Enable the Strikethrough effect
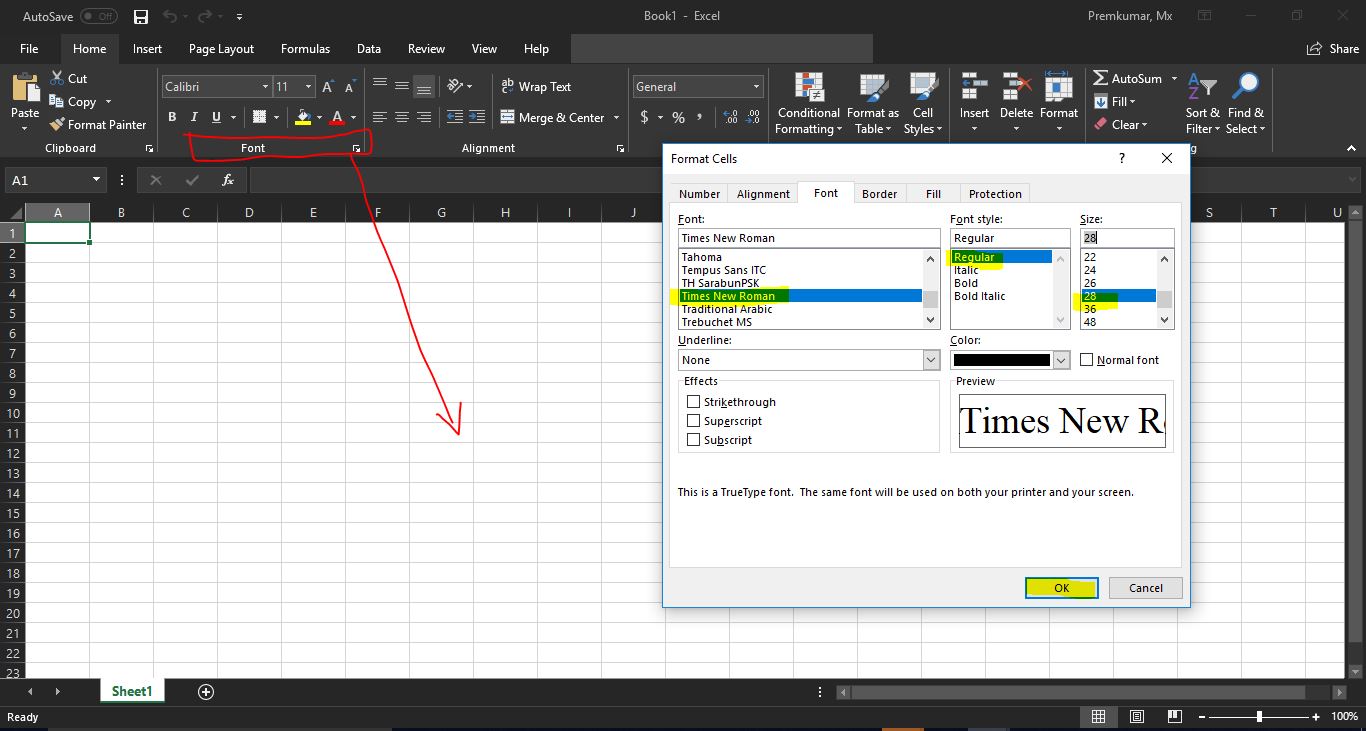Image resolution: width=1366 pixels, height=731 pixels. [695, 401]
